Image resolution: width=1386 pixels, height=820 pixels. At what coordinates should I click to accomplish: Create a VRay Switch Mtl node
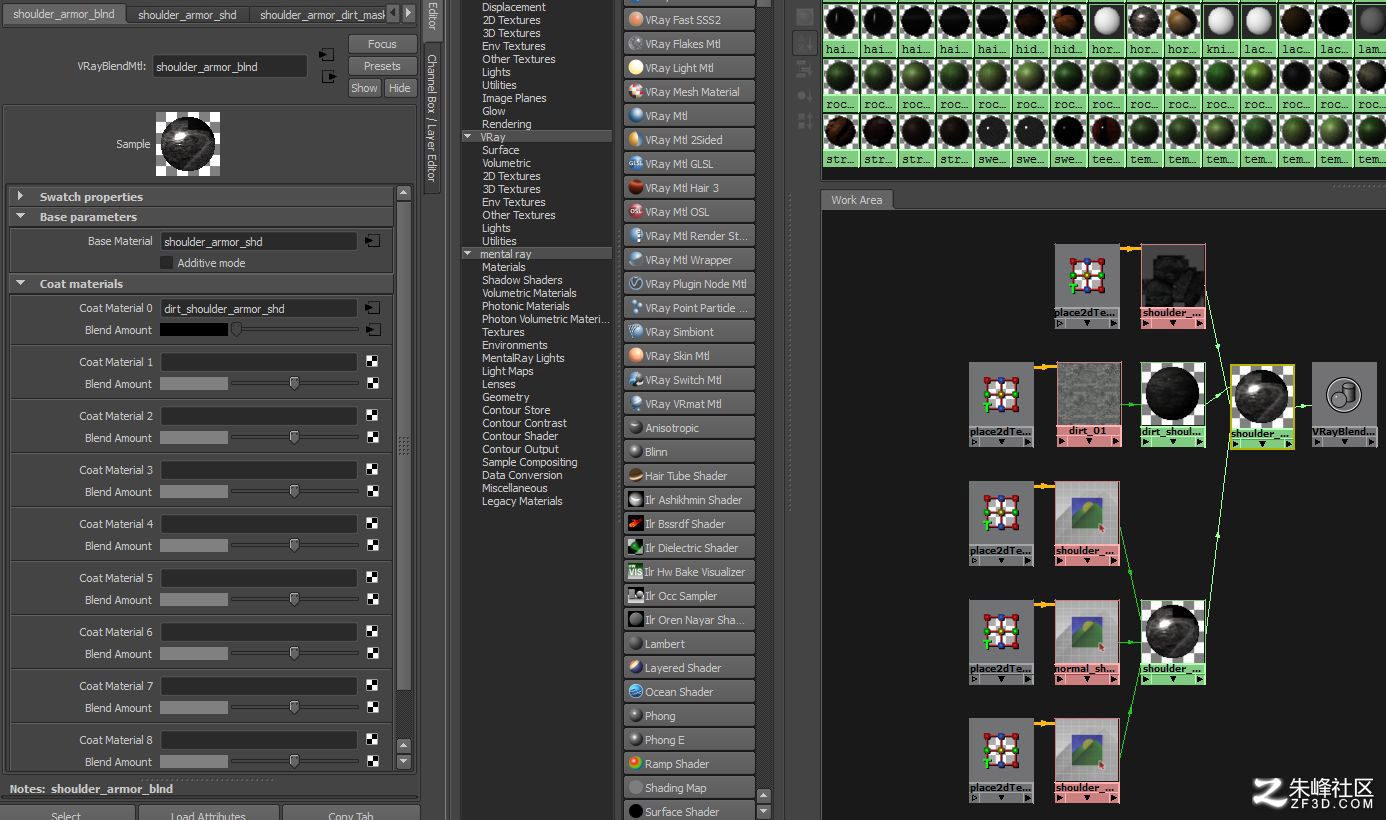click(689, 380)
